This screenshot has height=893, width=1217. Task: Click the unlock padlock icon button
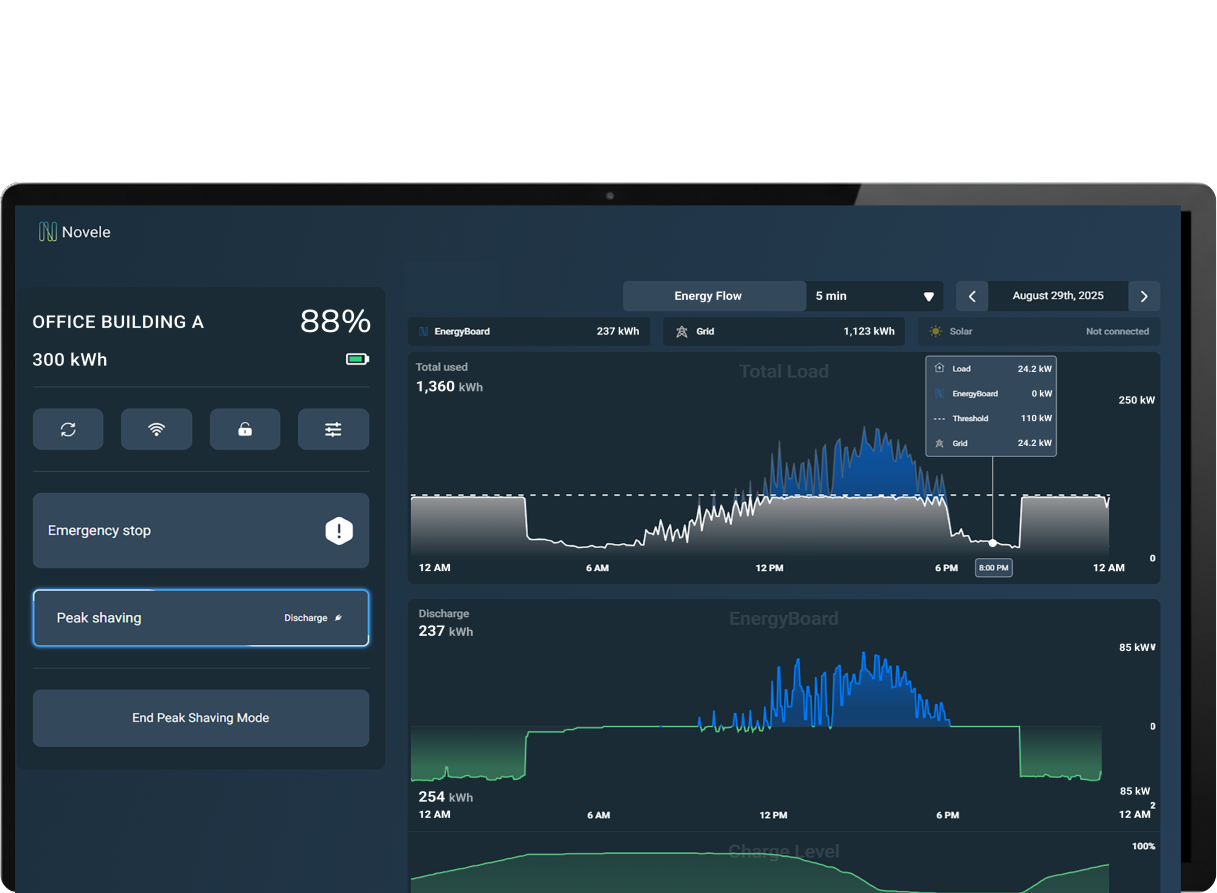(x=245, y=429)
